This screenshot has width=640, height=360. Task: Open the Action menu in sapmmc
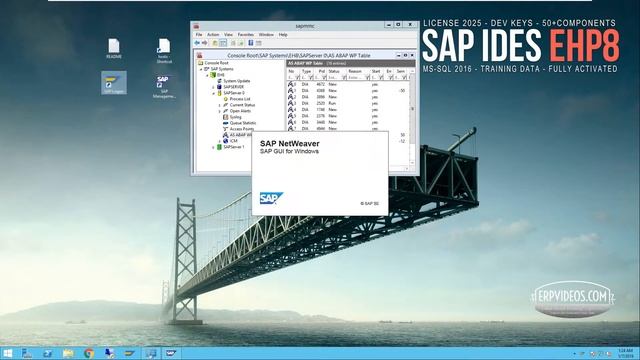tap(213, 35)
